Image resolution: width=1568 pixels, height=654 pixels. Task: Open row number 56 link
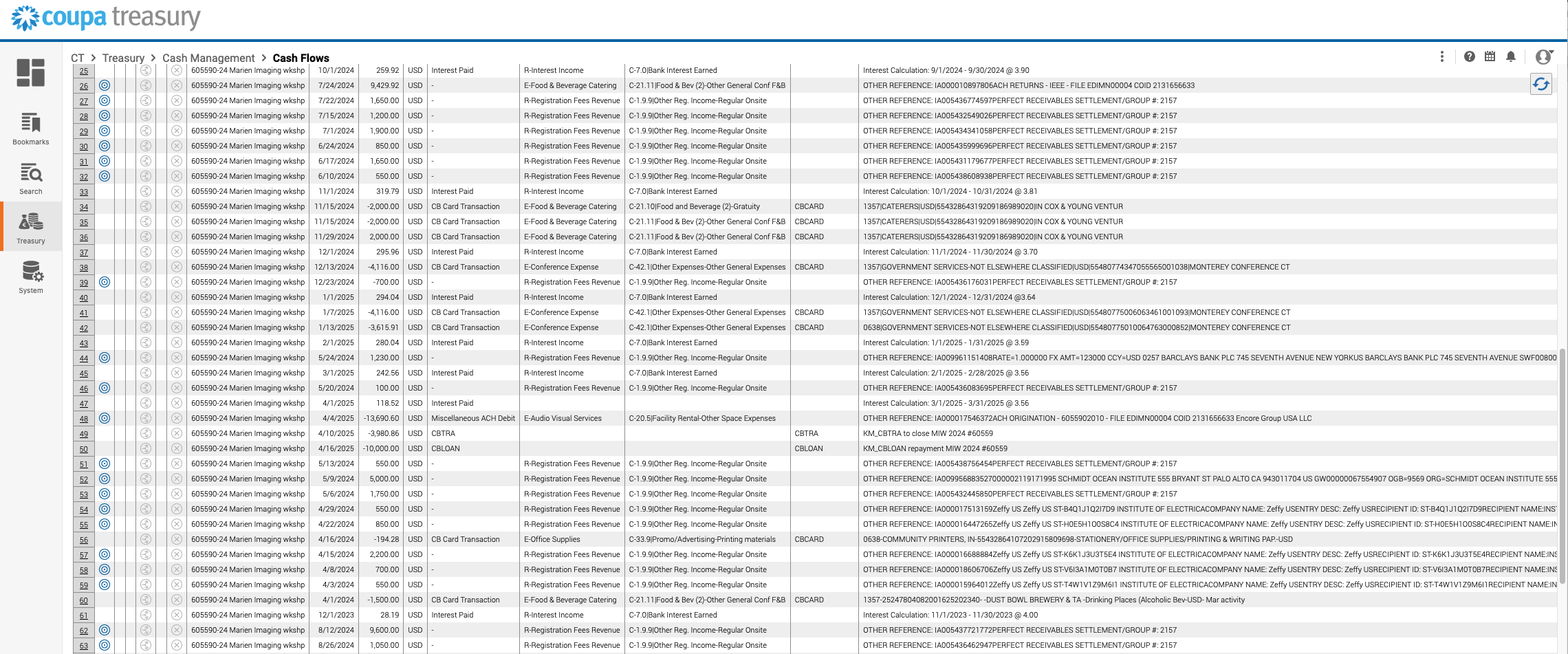click(x=84, y=540)
